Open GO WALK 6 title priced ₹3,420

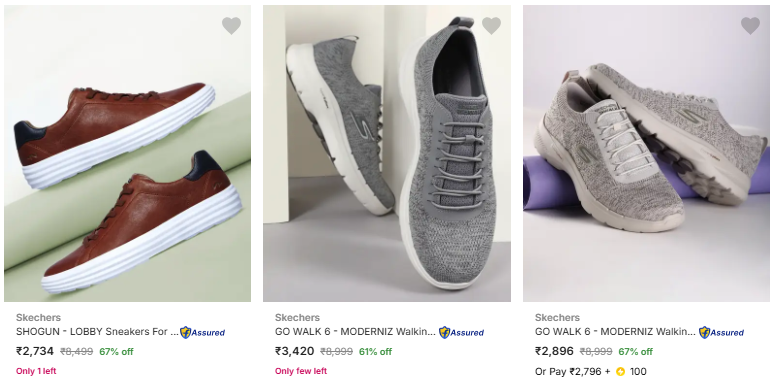[x=355, y=332]
